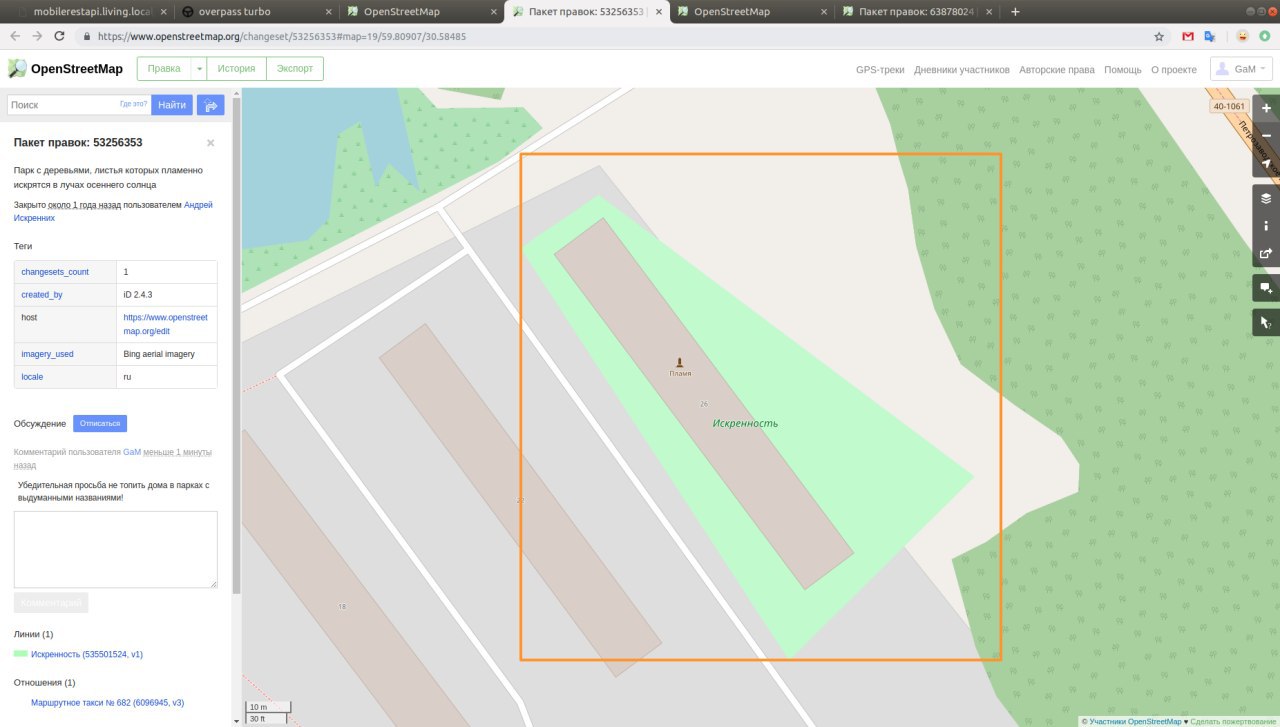Show my location on map
This screenshot has height=727, width=1280.
coord(1266,164)
